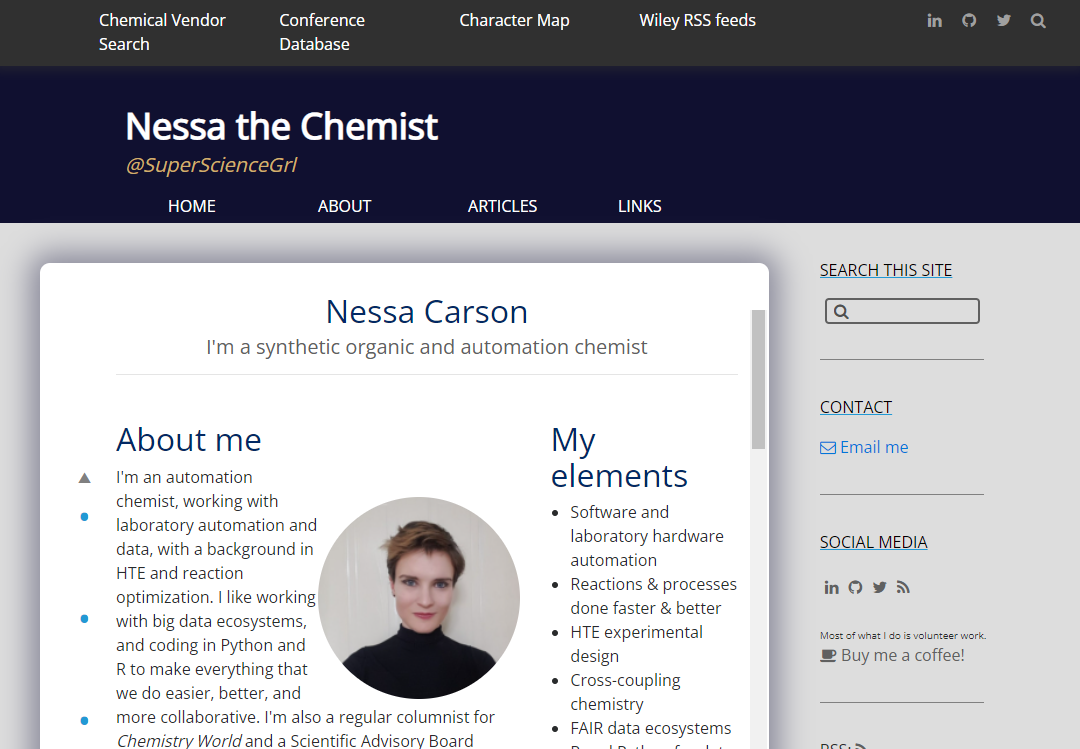Open the ARTICLES navigation tab
This screenshot has width=1080, height=749.
502,206
